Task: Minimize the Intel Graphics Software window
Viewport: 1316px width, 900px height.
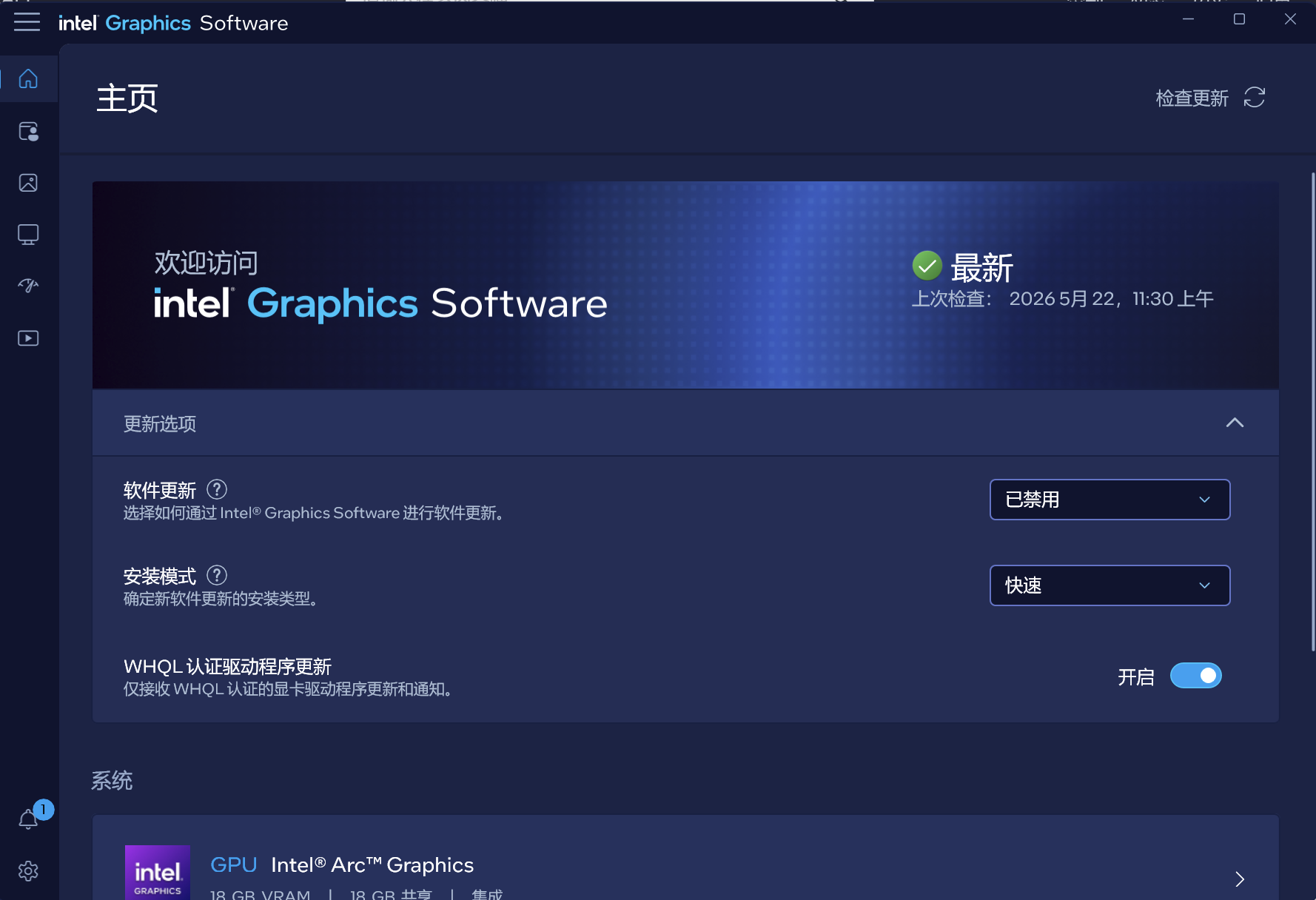Action: point(1188,19)
